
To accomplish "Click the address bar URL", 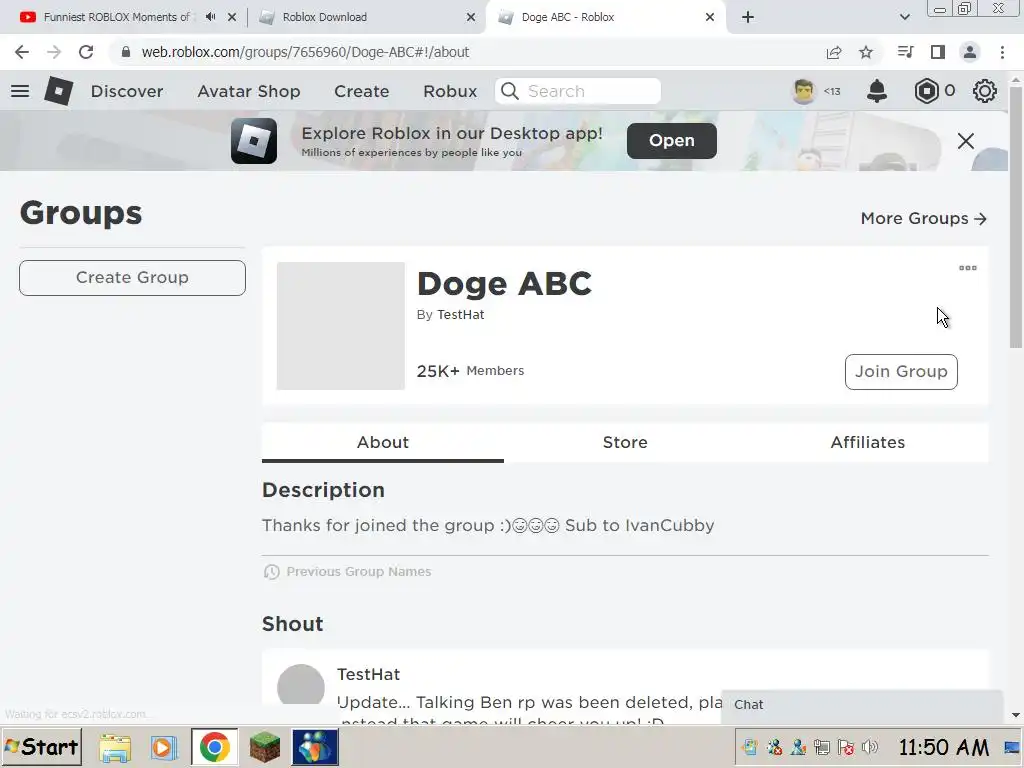I will pos(306,52).
